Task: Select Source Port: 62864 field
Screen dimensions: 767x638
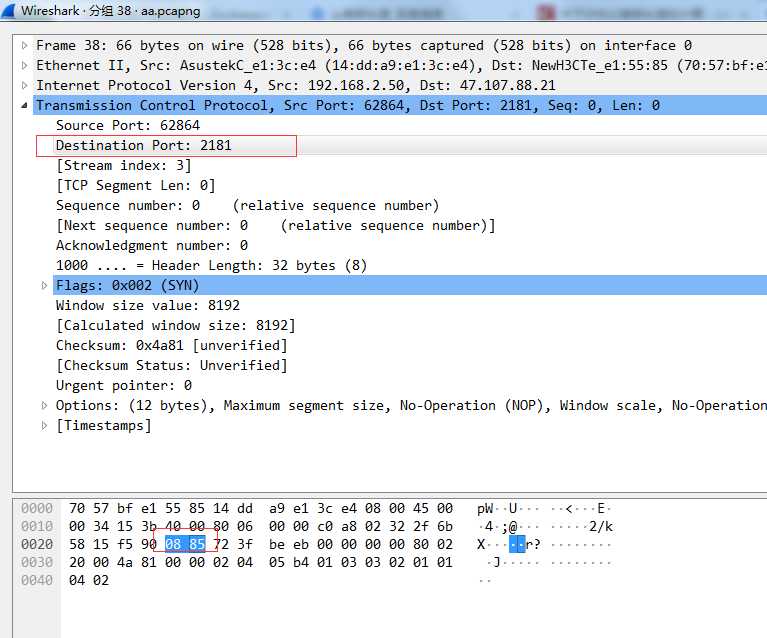Action: (128, 125)
